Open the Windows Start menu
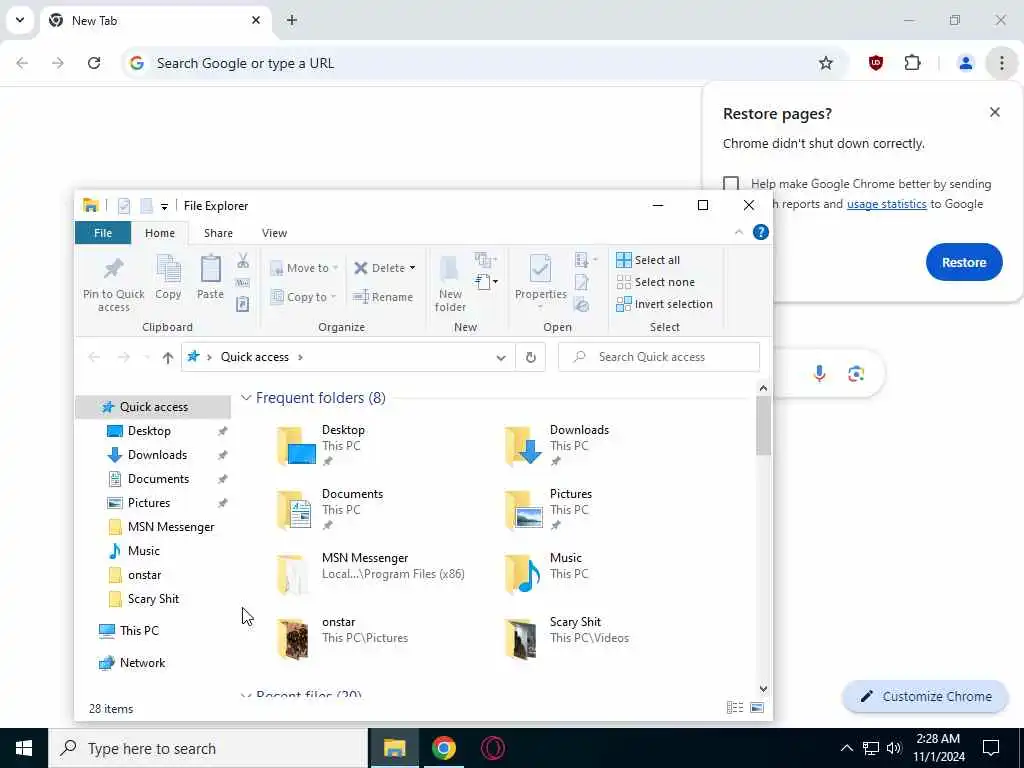Image resolution: width=1024 pixels, height=768 pixels. point(24,748)
